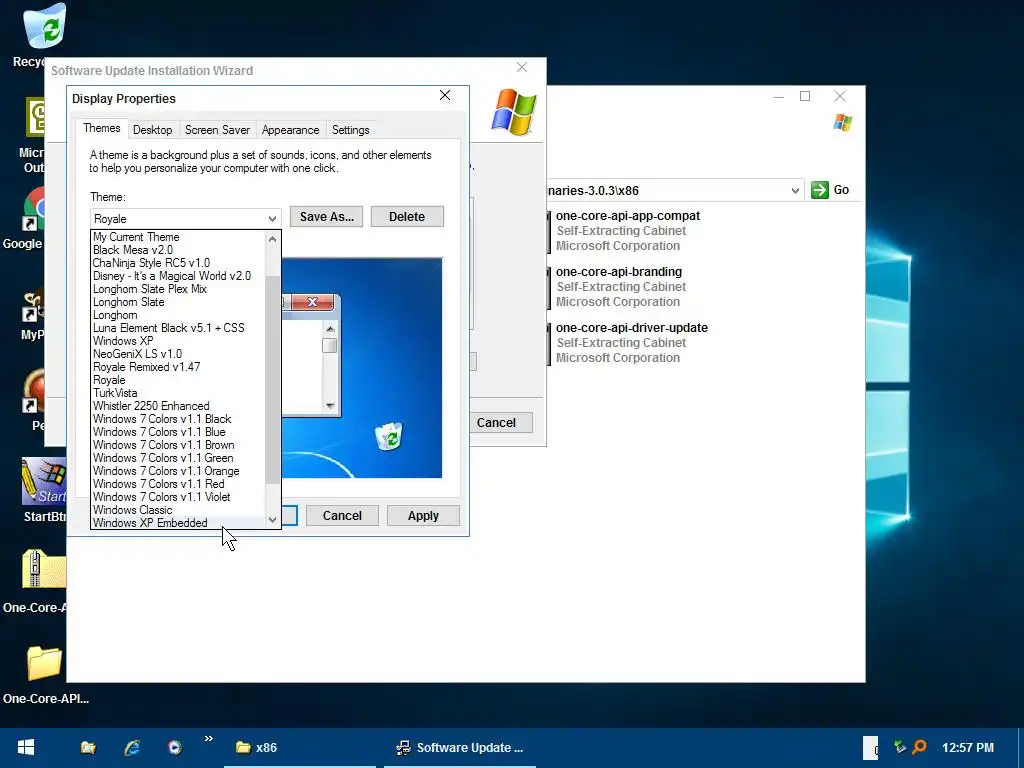Select My Current Theme in list
Viewport: 1024px width, 768px height.
coord(178,237)
